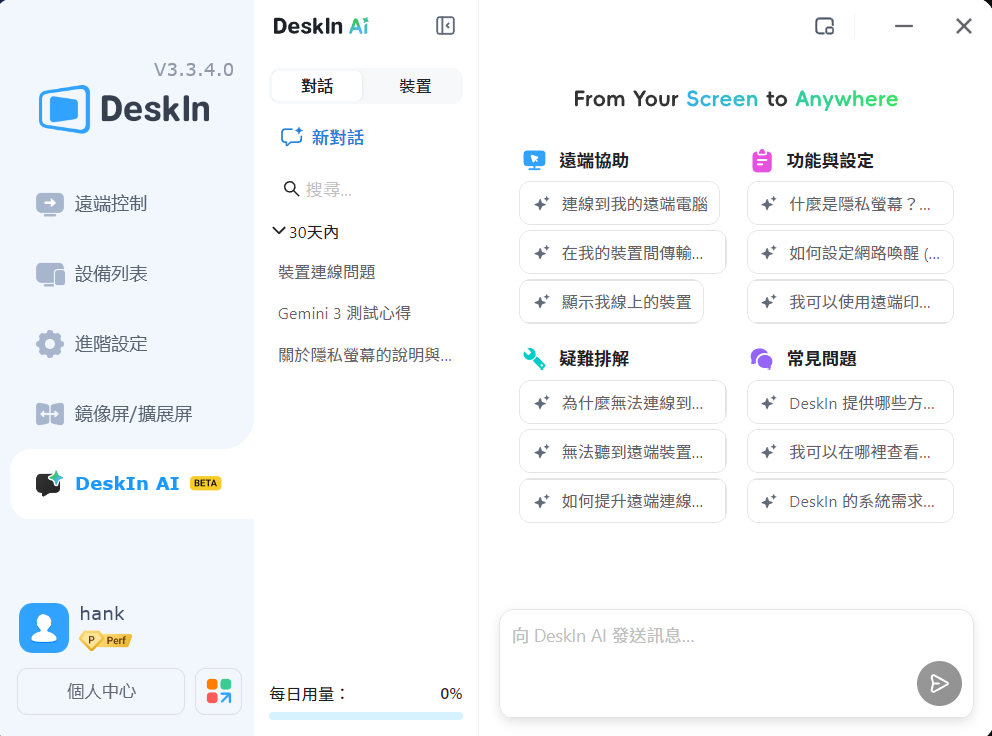
Task: Open conversation Gemini 3 測試心得
Action: pyautogui.click(x=344, y=313)
